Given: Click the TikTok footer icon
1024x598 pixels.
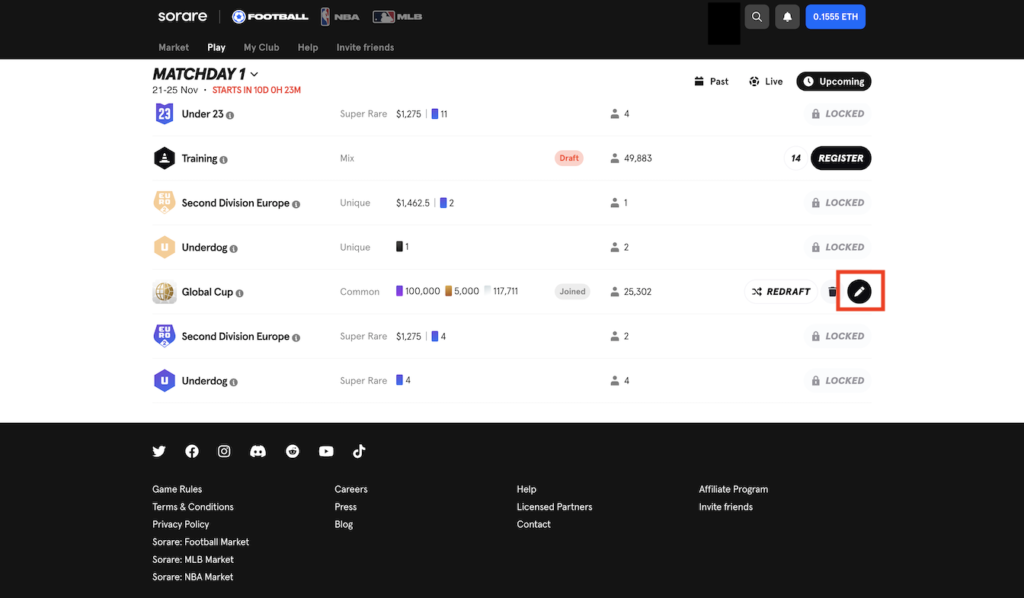Looking at the screenshot, I should coord(359,451).
